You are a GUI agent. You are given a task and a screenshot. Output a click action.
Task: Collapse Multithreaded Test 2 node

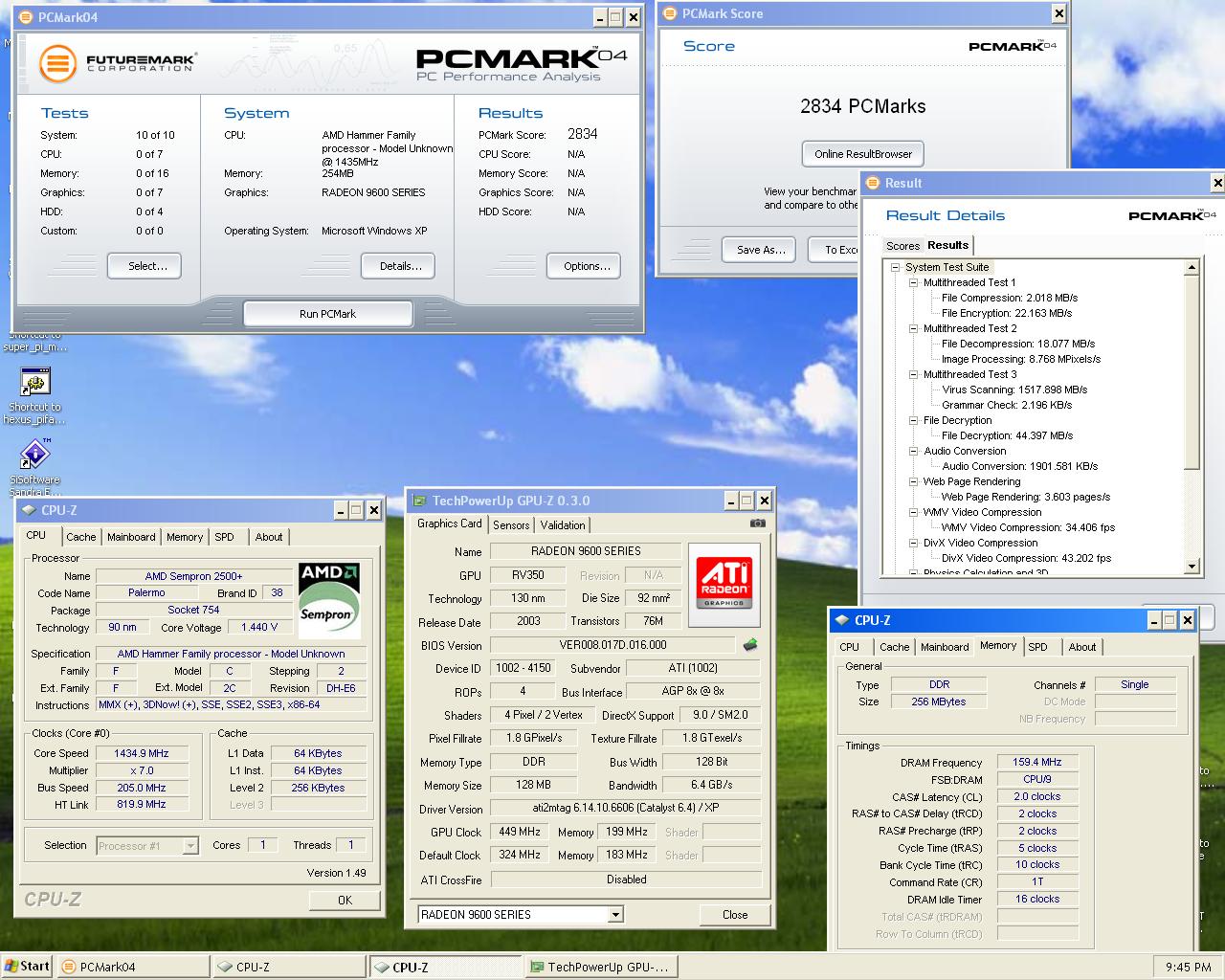tap(914, 328)
